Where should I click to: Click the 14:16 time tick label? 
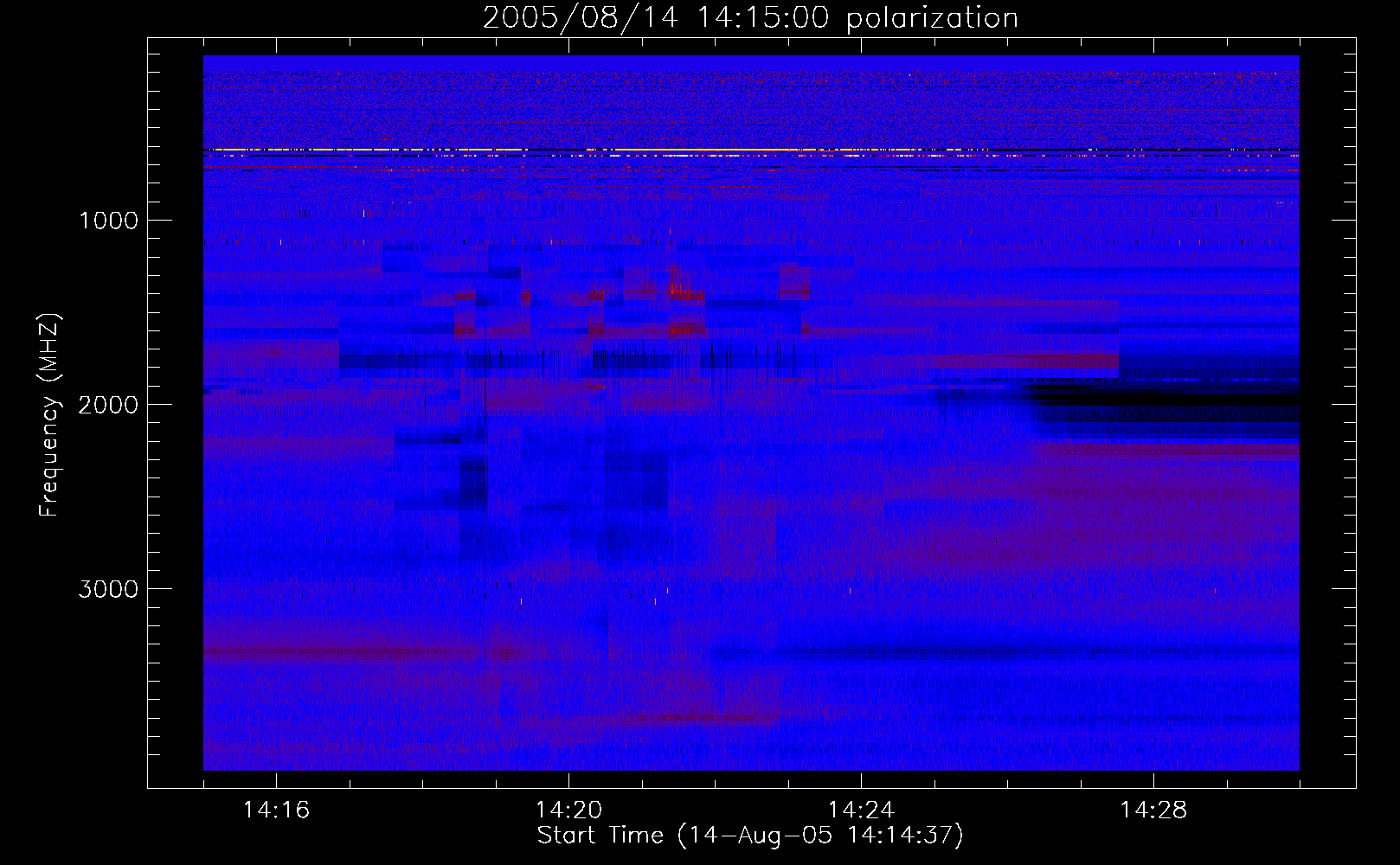click(276, 811)
